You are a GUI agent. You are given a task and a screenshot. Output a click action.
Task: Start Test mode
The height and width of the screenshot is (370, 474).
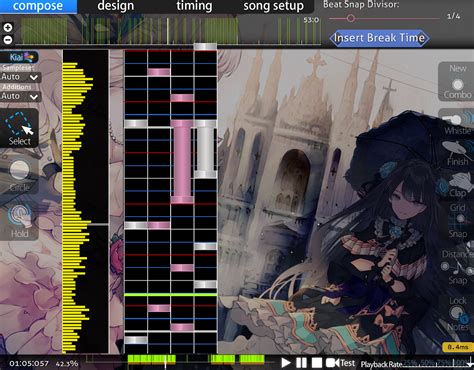point(340,363)
